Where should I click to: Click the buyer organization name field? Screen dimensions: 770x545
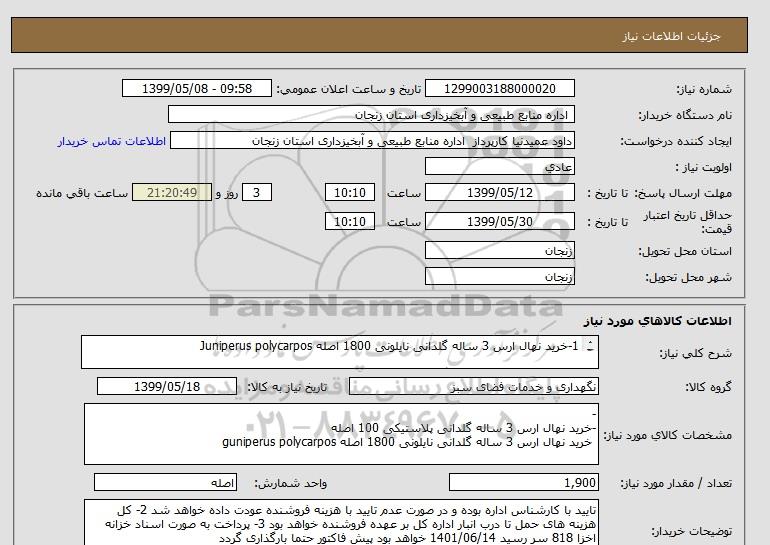371,114
